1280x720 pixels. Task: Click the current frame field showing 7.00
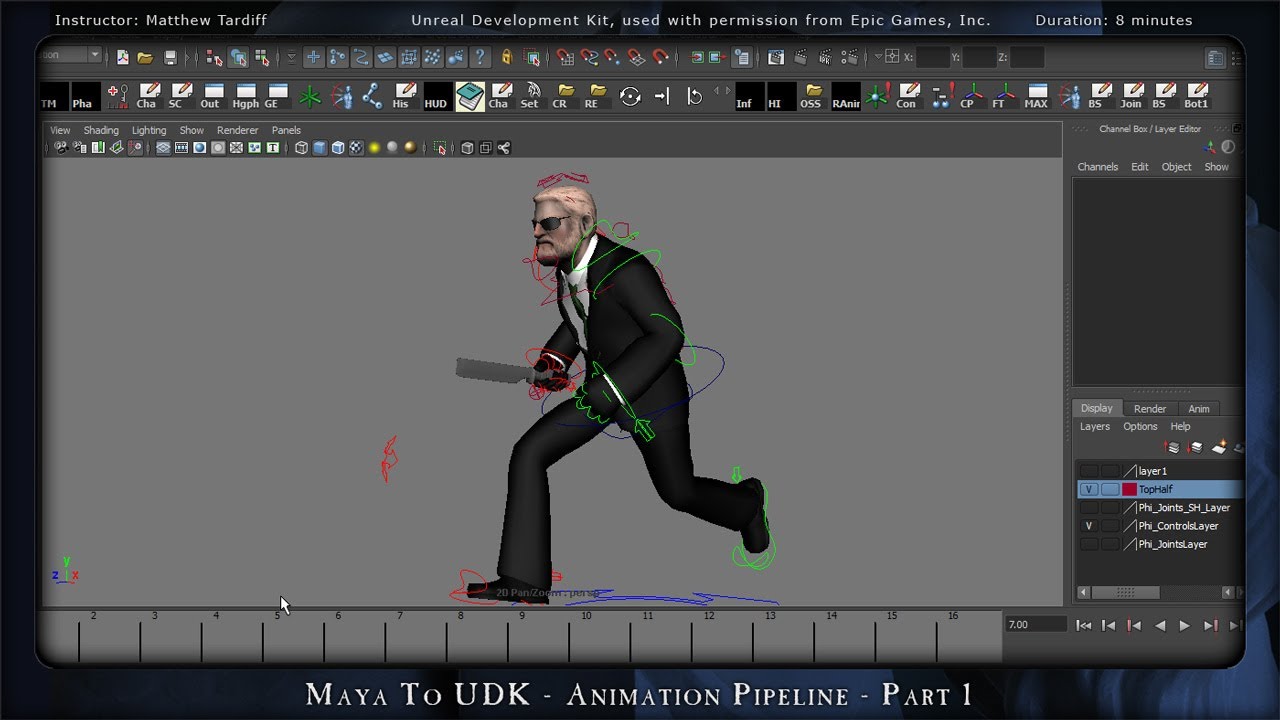(1036, 625)
